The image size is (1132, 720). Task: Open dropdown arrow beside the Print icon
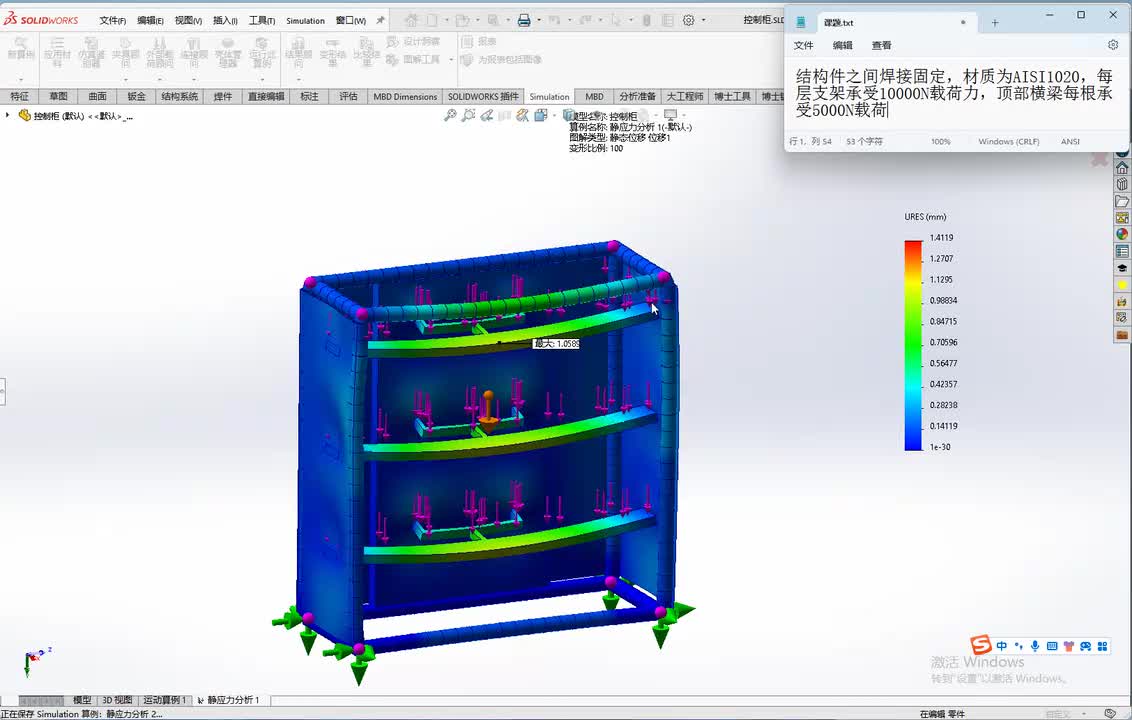pyautogui.click(x=539, y=20)
